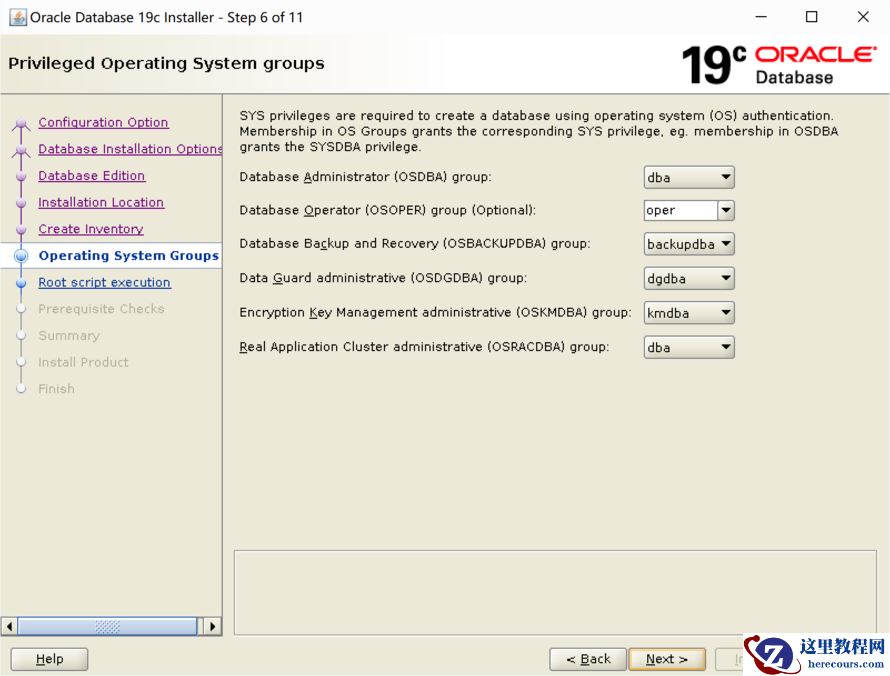The image size is (890, 676).
Task: Open the OSKMDBA kmdba dropdown
Action: pyautogui.click(x=689, y=313)
